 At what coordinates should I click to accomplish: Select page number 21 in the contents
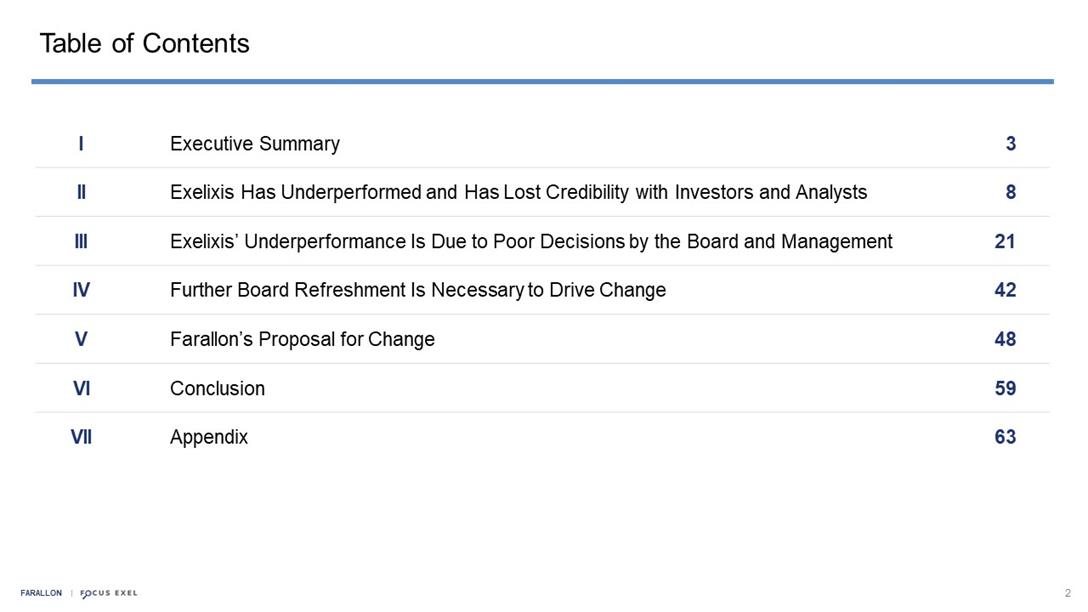1005,241
